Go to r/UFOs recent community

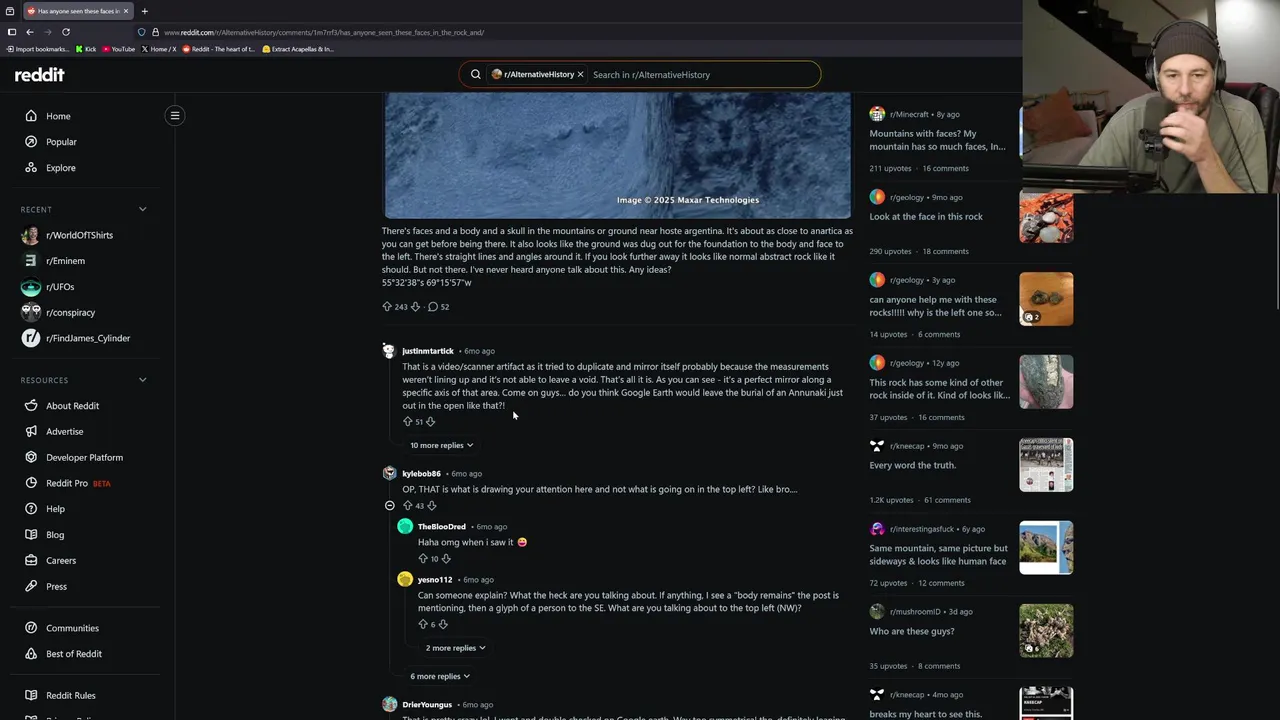point(60,287)
